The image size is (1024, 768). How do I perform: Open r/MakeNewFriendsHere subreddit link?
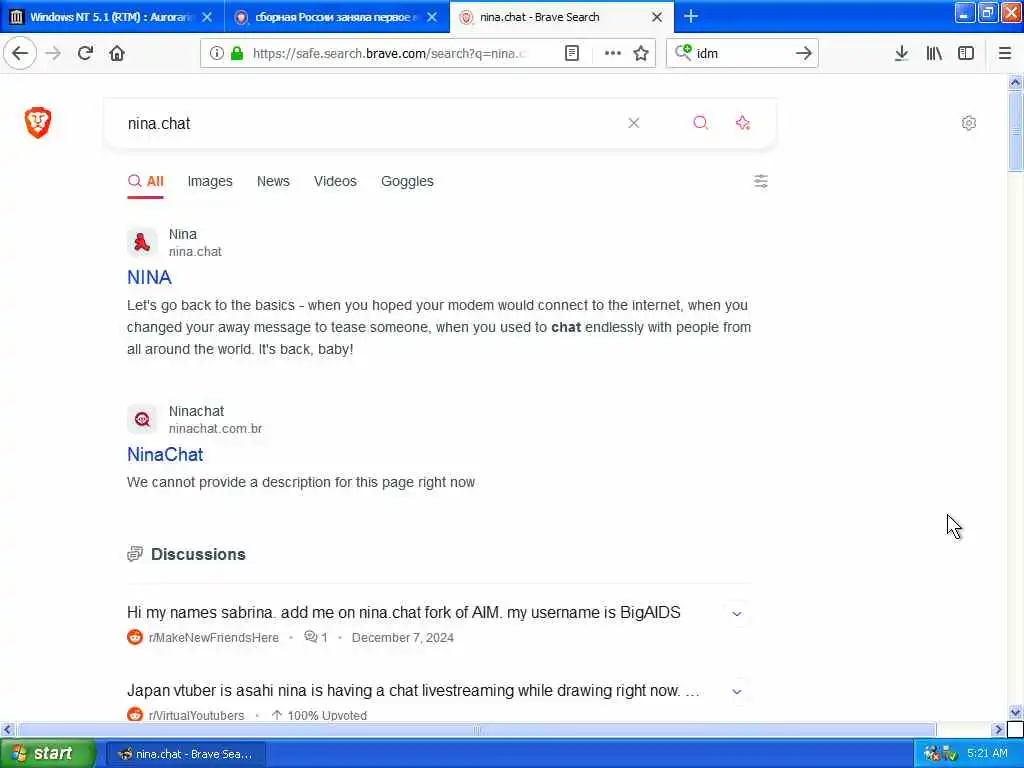coord(214,637)
